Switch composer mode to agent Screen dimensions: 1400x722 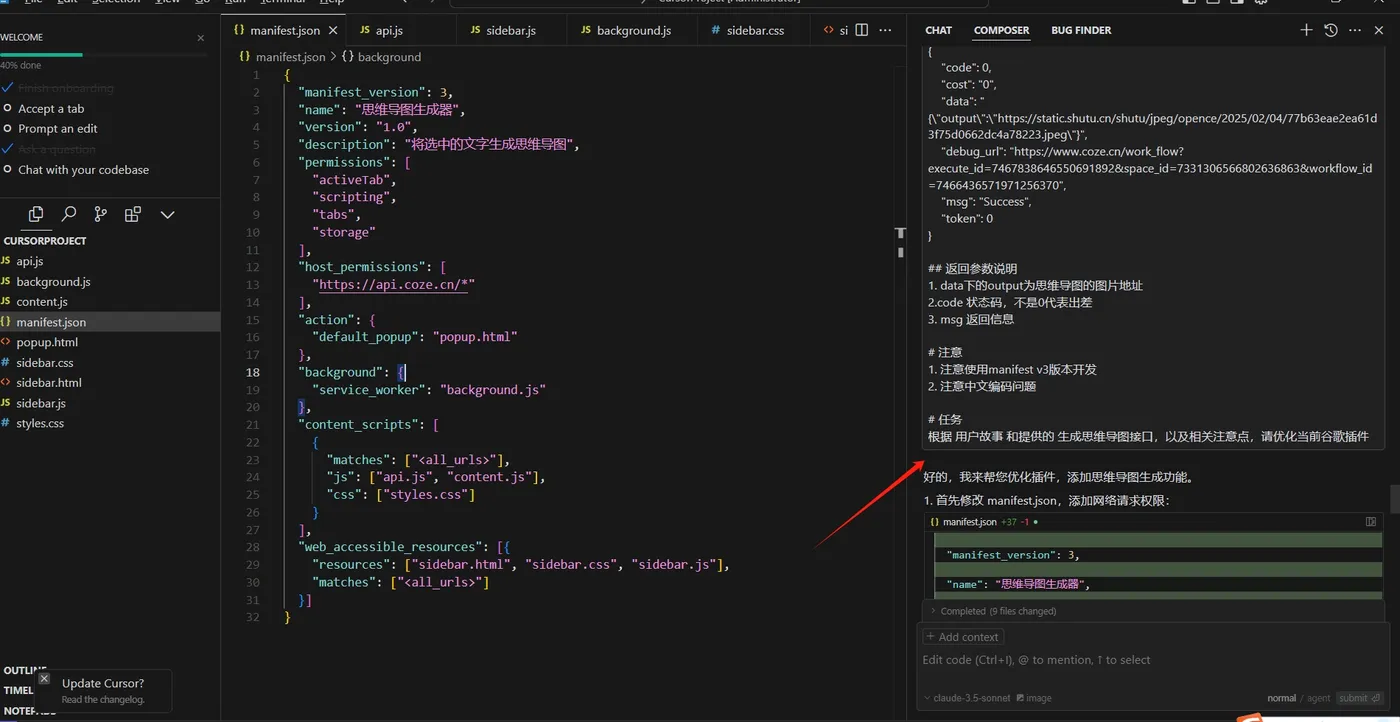[x=1319, y=698]
